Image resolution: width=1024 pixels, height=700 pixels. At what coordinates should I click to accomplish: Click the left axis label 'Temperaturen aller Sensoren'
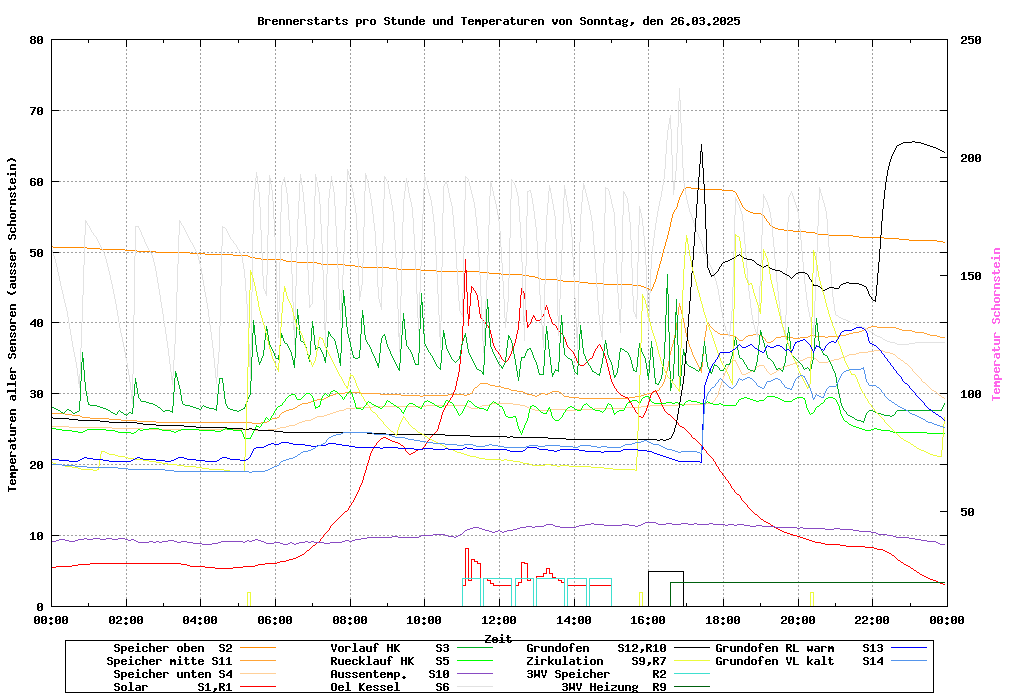coord(13,324)
